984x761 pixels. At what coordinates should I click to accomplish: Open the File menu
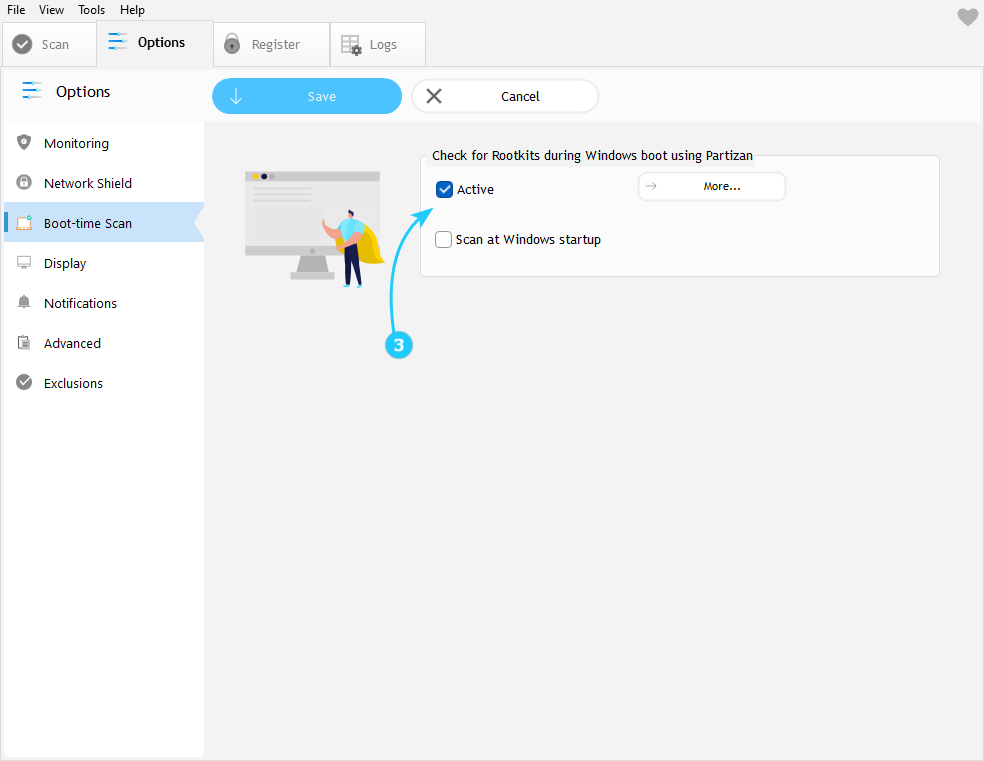[16, 10]
